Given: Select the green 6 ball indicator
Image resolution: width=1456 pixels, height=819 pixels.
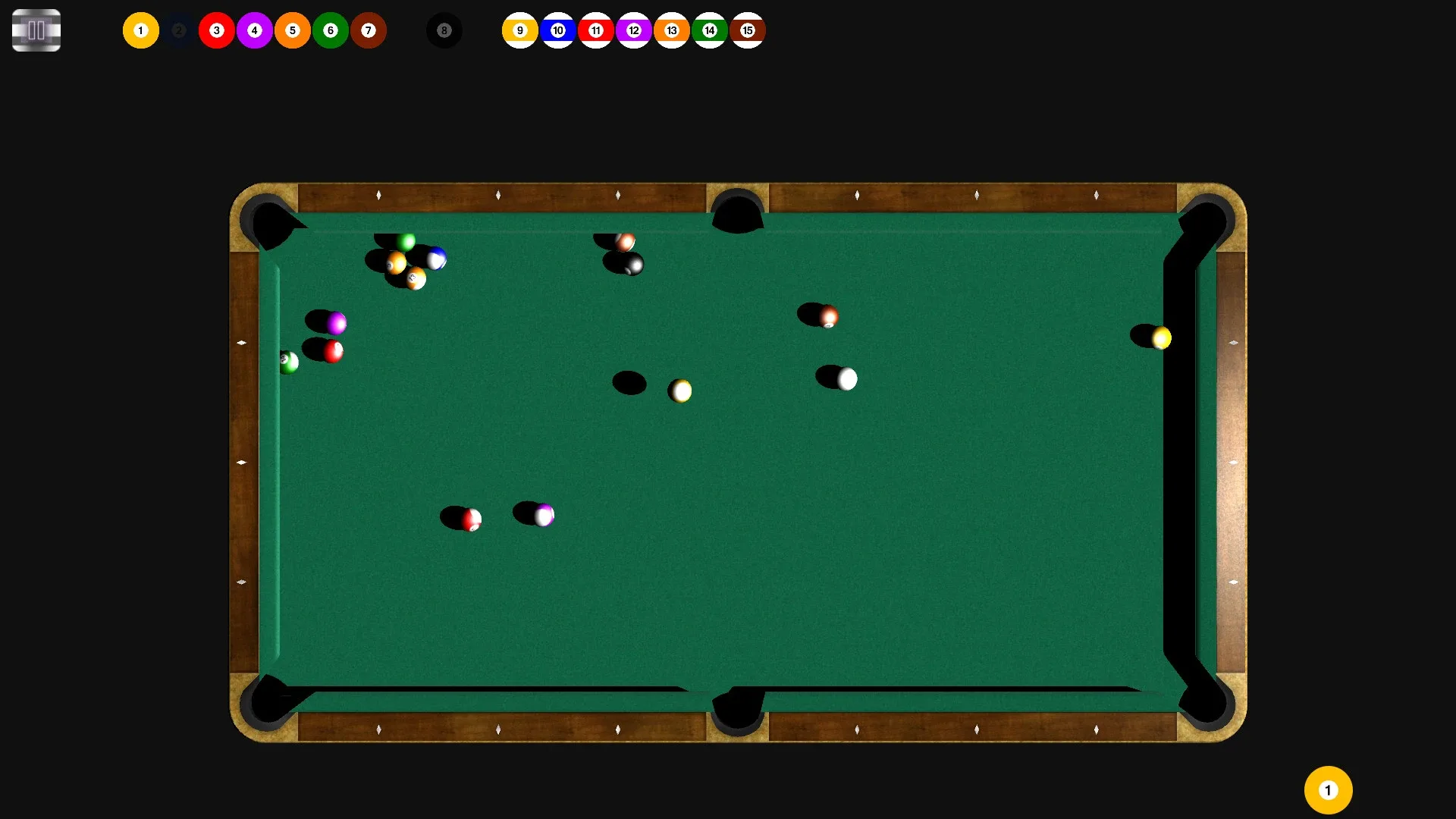Looking at the screenshot, I should click(331, 30).
